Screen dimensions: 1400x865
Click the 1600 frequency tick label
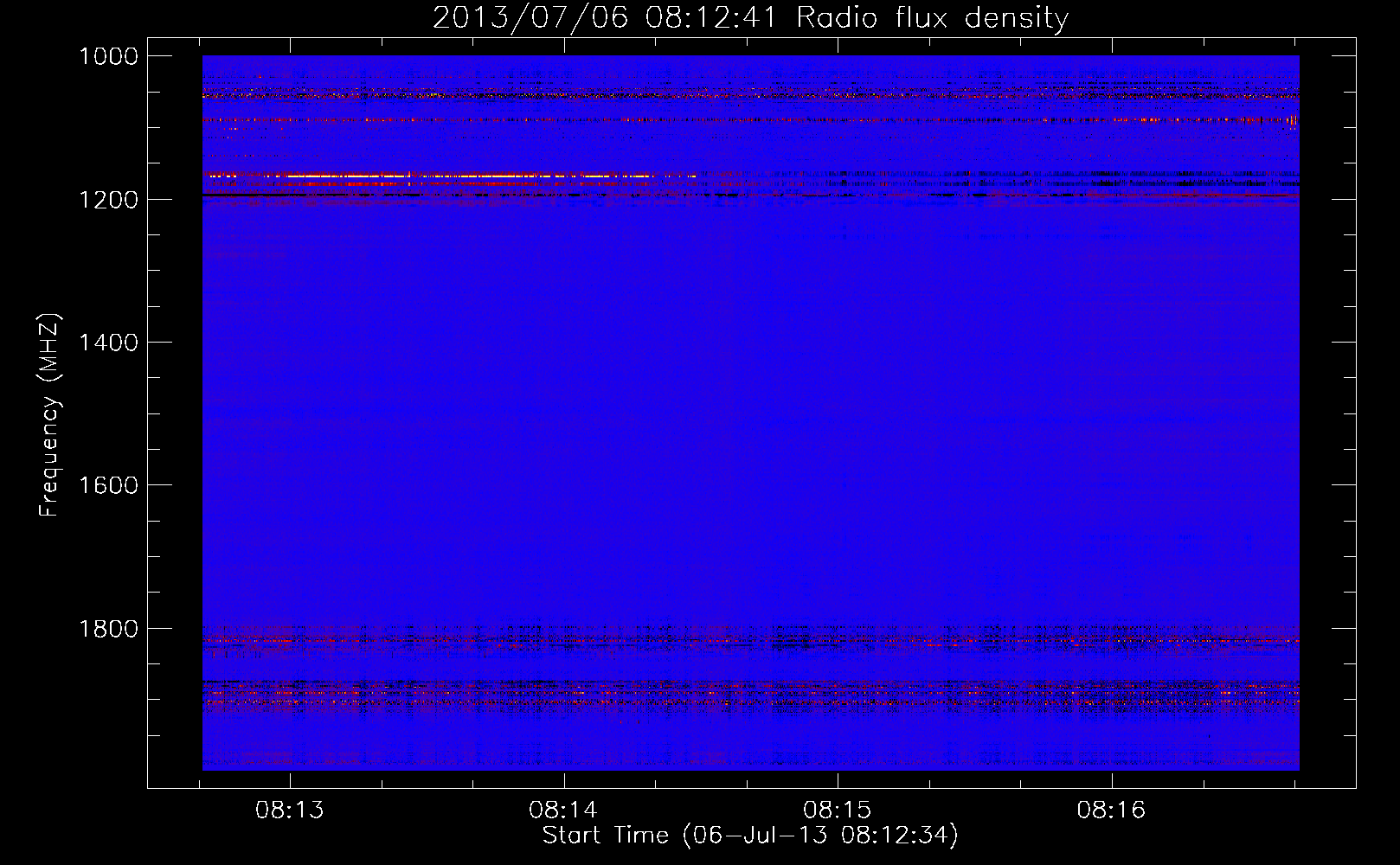point(108,485)
